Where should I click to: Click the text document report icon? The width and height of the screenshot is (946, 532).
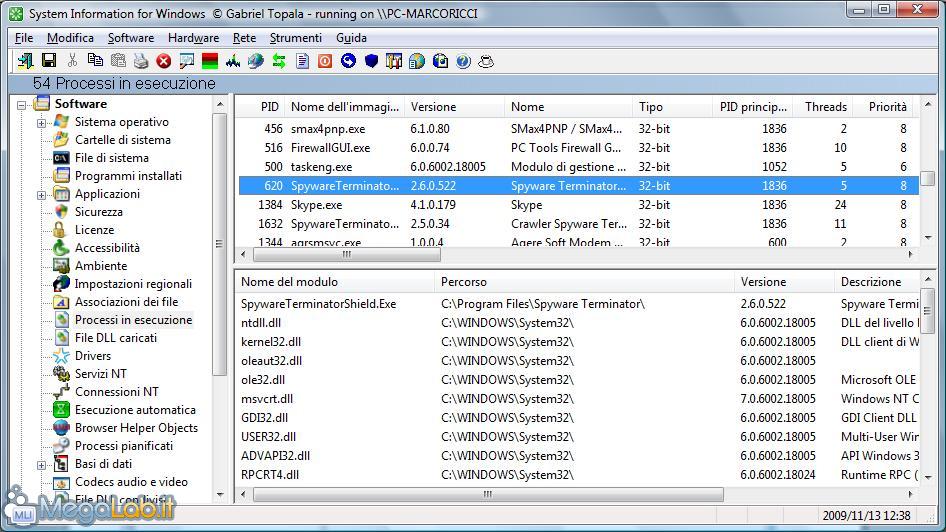coord(302,61)
